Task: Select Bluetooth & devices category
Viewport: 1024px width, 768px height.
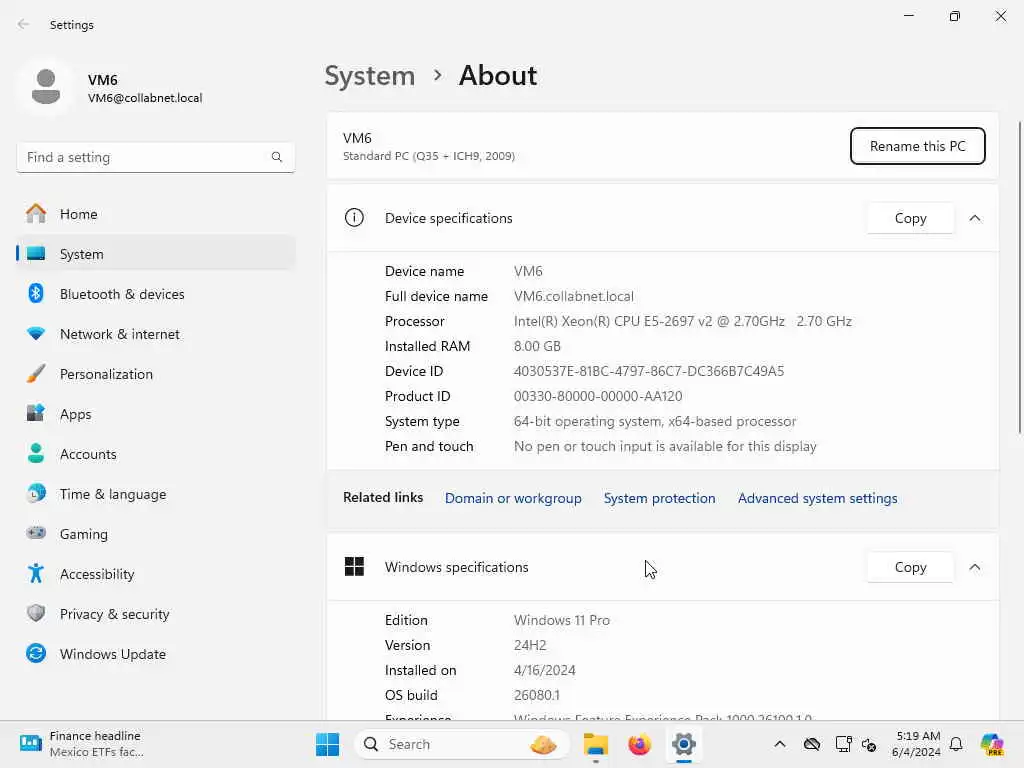Action: coord(155,294)
